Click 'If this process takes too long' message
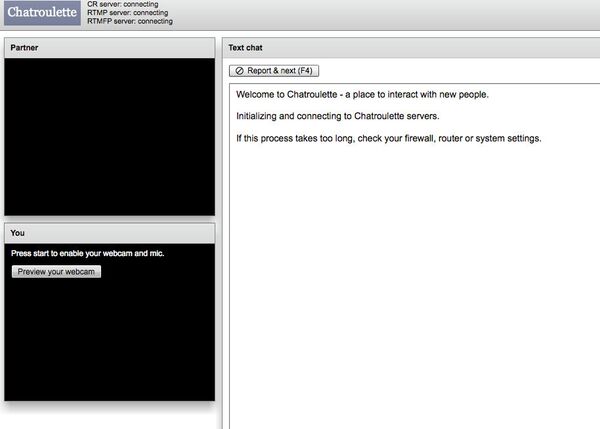This screenshot has width=600, height=429. 388,138
